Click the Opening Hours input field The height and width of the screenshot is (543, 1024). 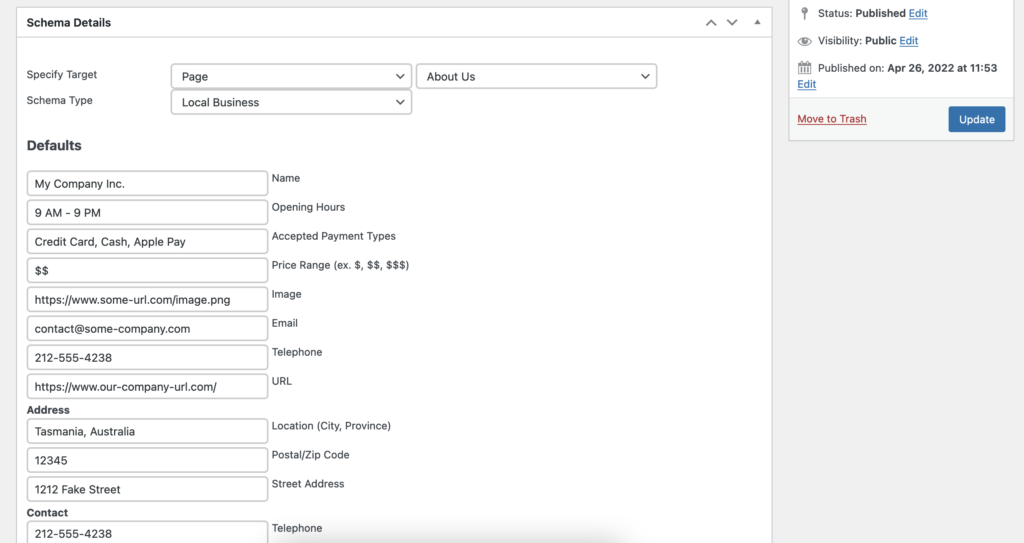tap(147, 212)
